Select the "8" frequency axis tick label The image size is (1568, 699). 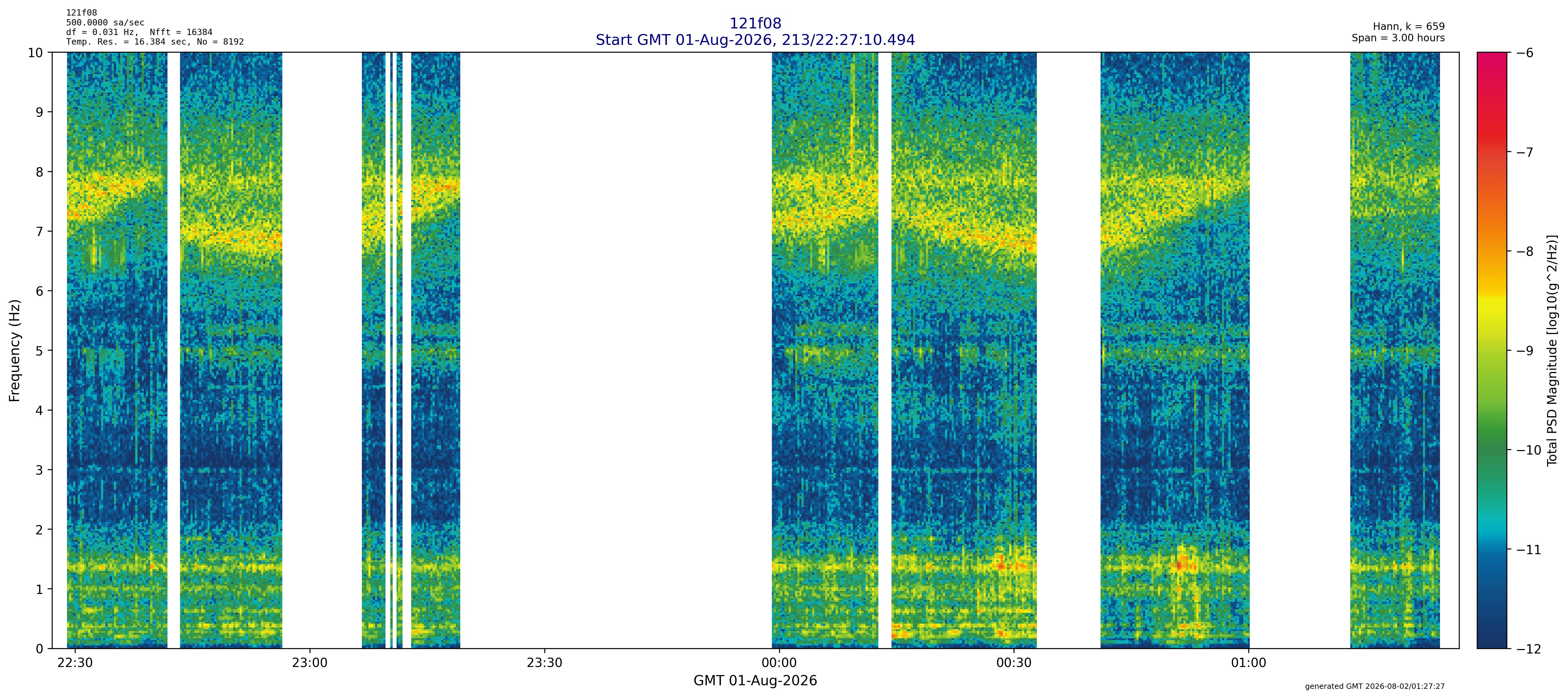point(39,172)
